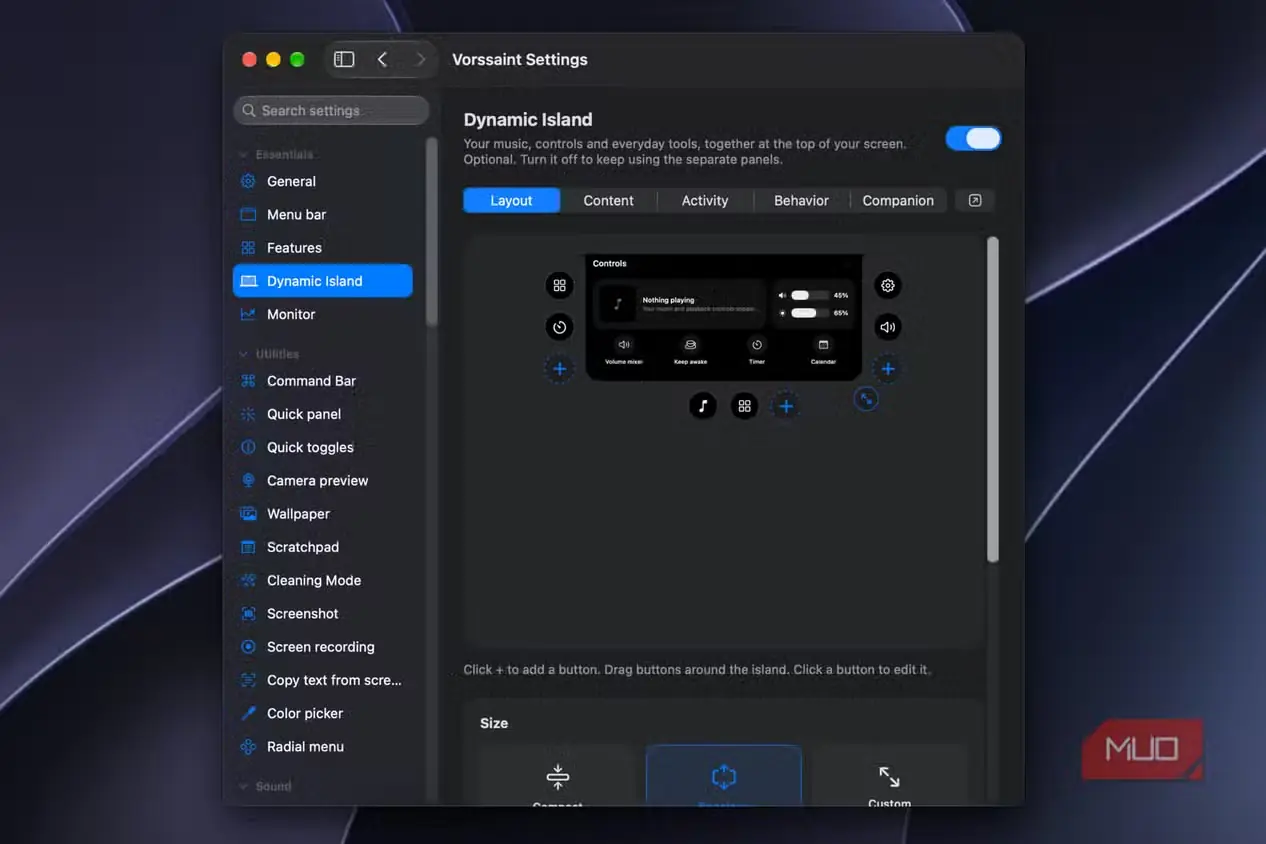Open the Behavior tab
This screenshot has width=1266, height=844.
click(801, 200)
